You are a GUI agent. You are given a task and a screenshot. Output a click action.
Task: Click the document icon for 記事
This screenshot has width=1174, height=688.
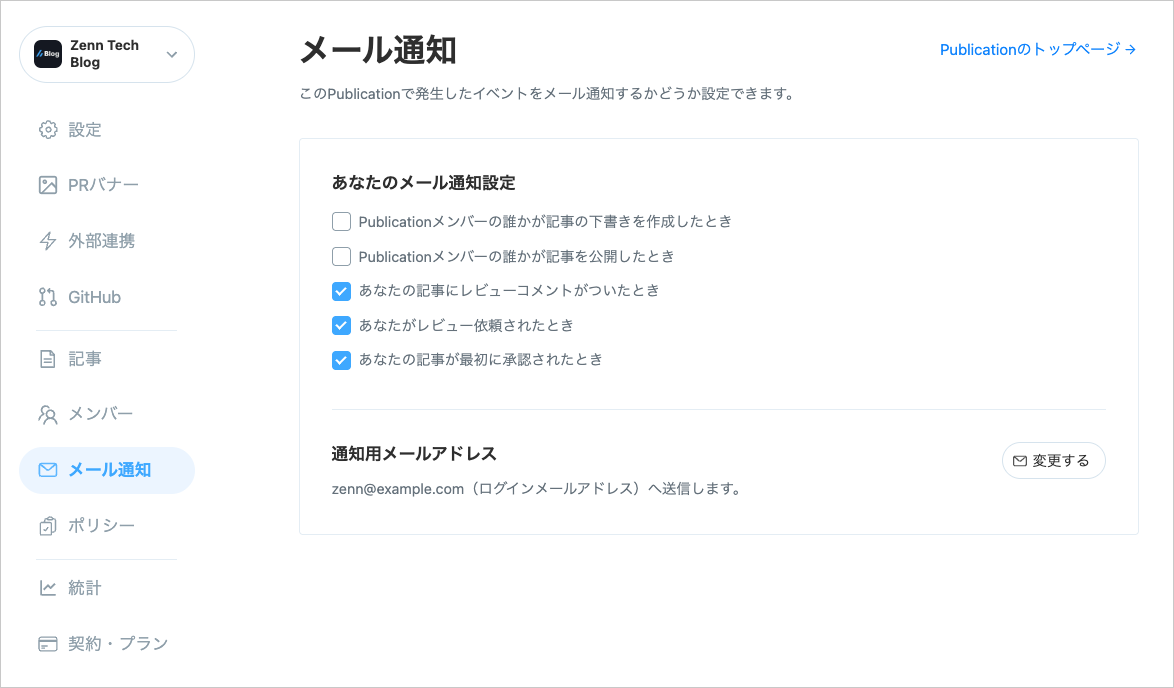[x=48, y=359]
